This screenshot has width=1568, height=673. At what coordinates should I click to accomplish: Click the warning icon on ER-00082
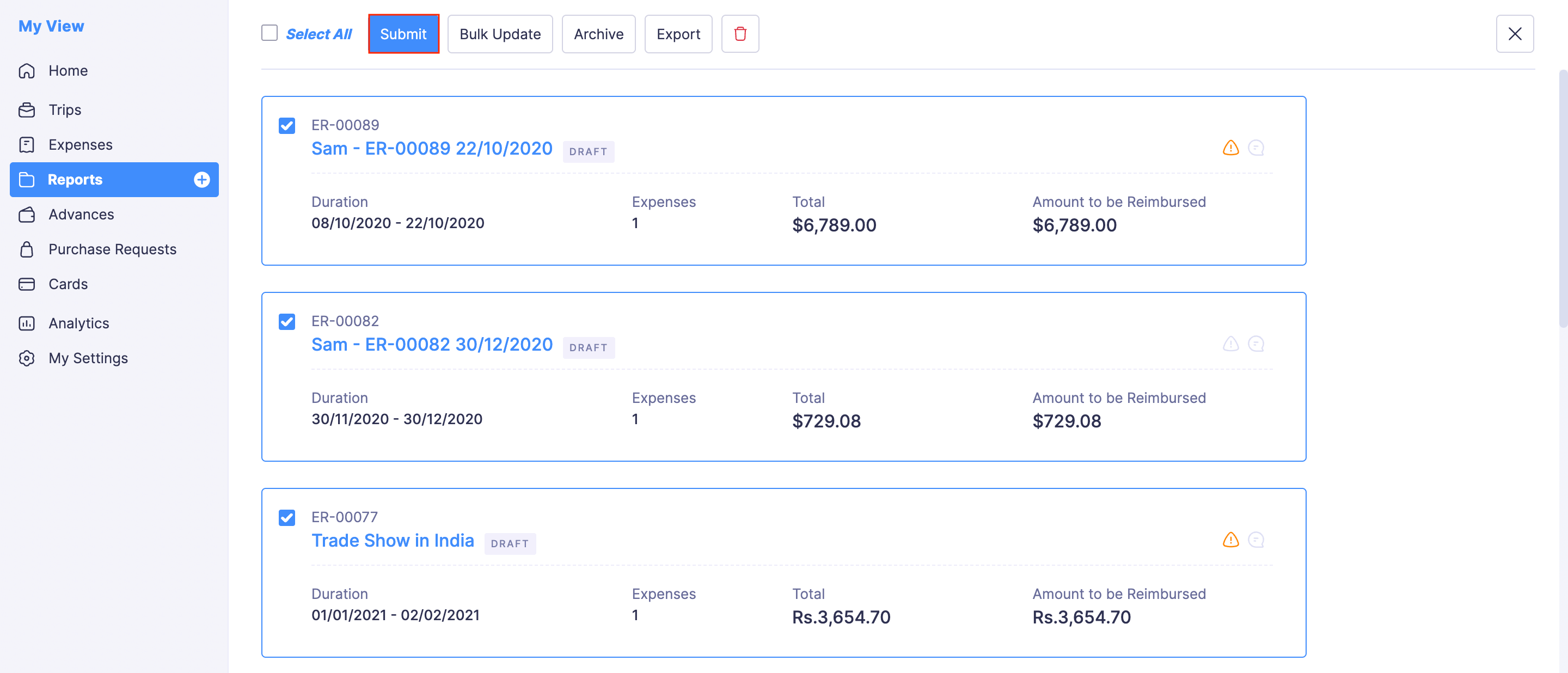(1230, 343)
